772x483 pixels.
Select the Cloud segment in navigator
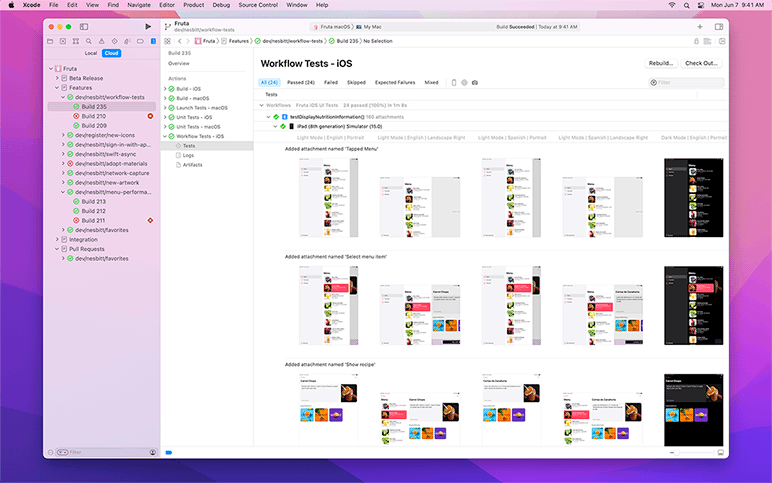(x=111, y=53)
